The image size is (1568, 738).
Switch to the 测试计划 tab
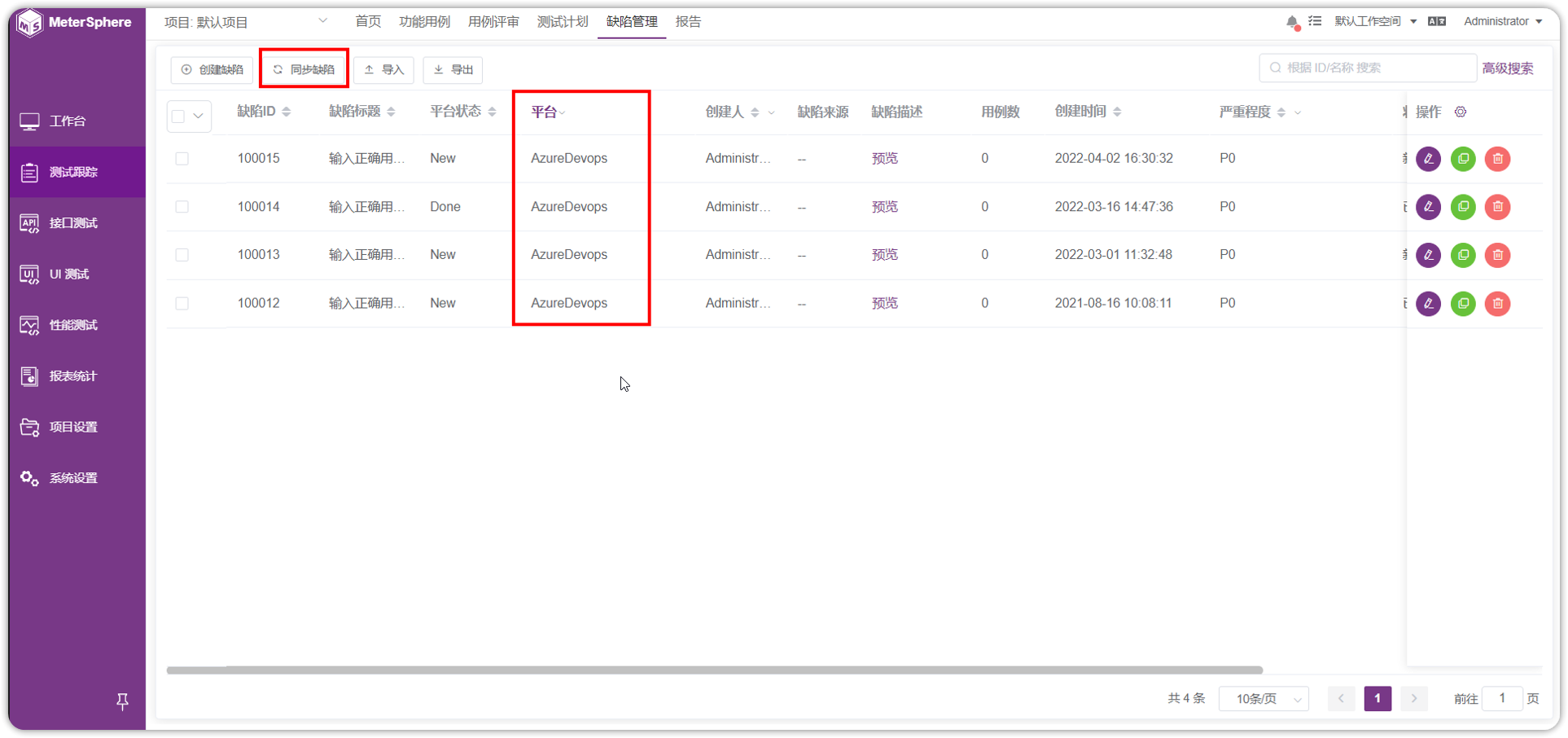point(563,22)
